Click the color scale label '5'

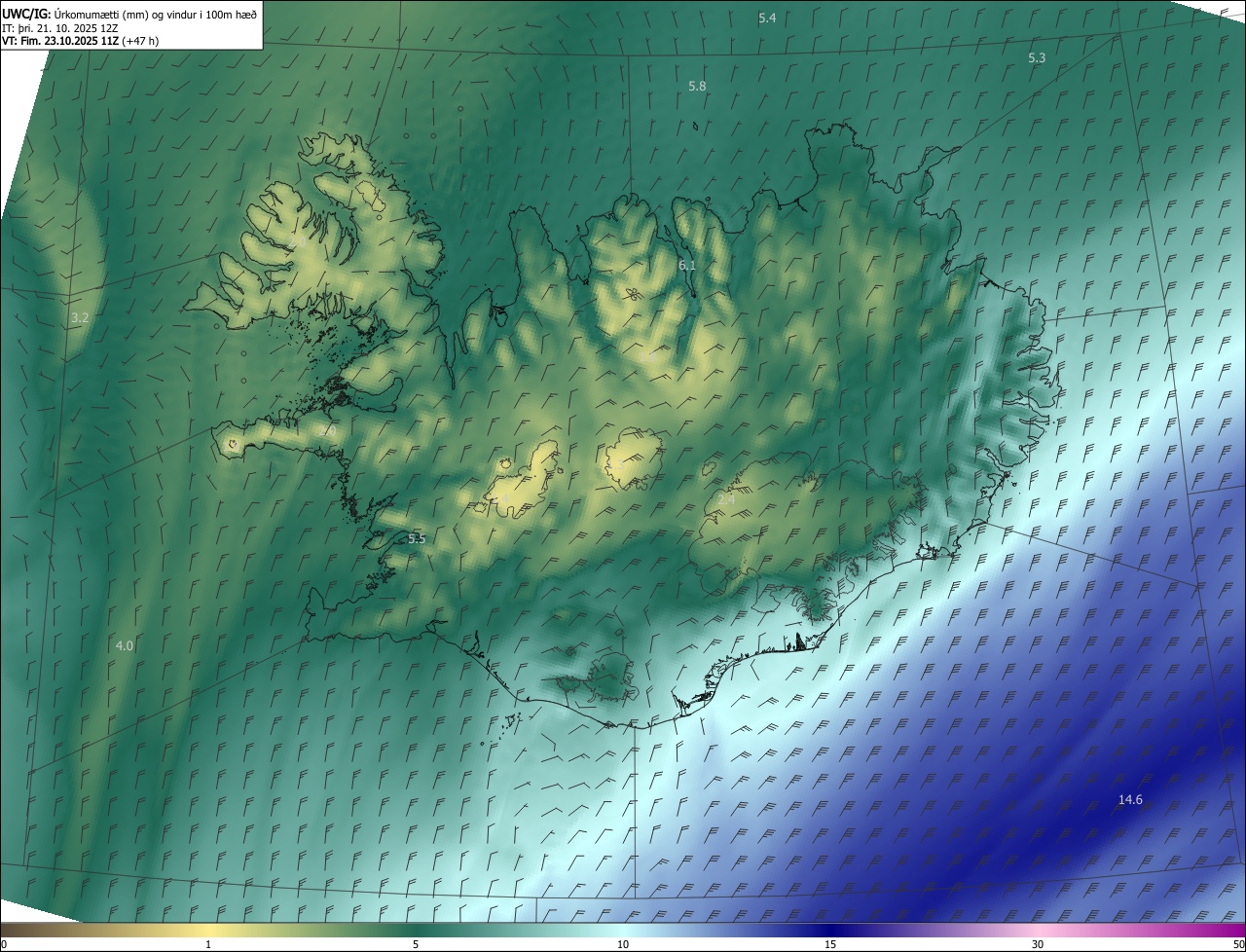(x=416, y=945)
